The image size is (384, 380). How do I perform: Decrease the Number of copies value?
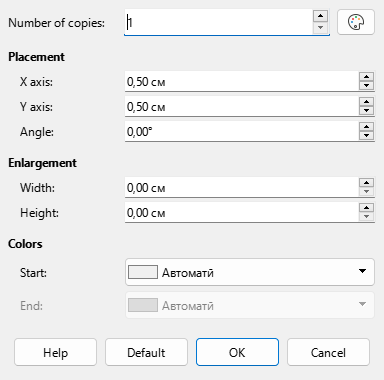click(320, 28)
